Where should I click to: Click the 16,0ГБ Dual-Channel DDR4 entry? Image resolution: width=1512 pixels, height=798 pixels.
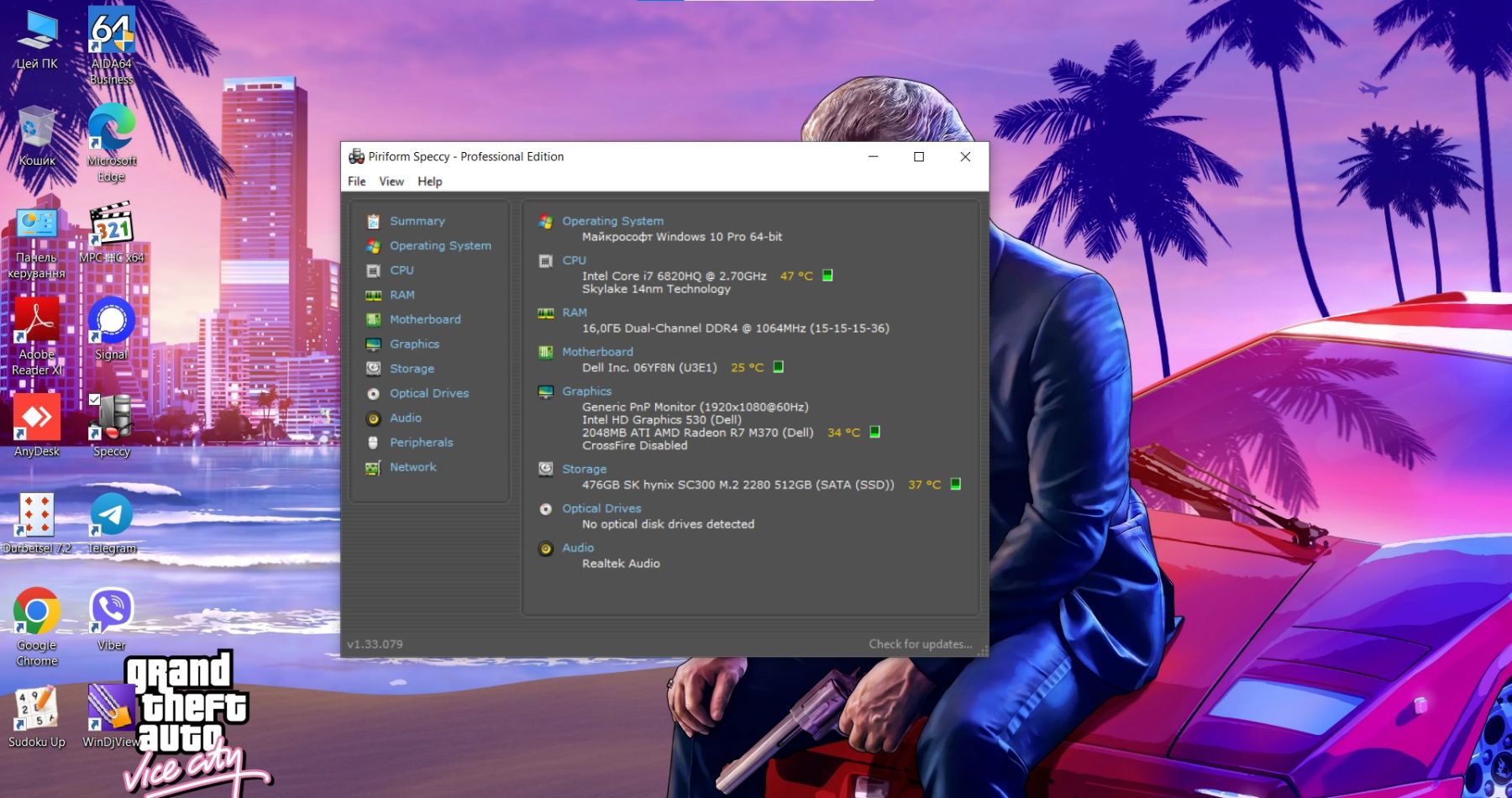pos(735,328)
